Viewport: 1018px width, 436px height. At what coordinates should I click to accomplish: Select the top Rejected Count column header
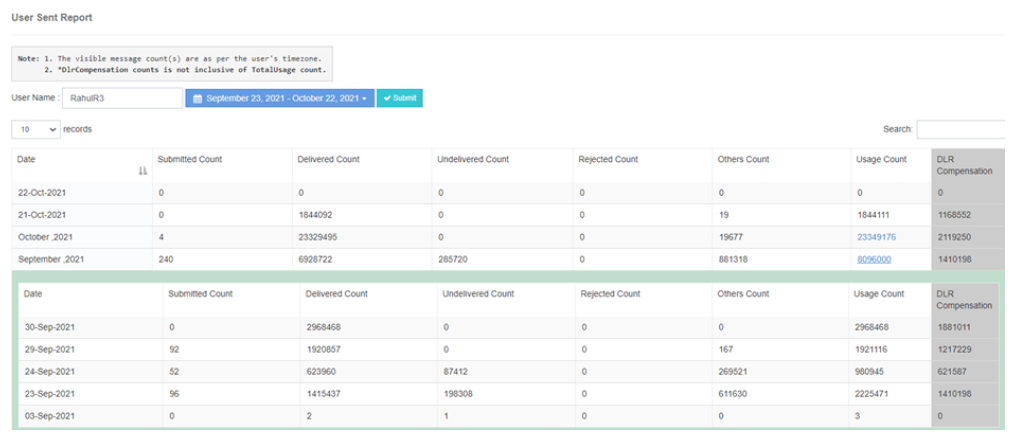pyautogui.click(x=607, y=160)
